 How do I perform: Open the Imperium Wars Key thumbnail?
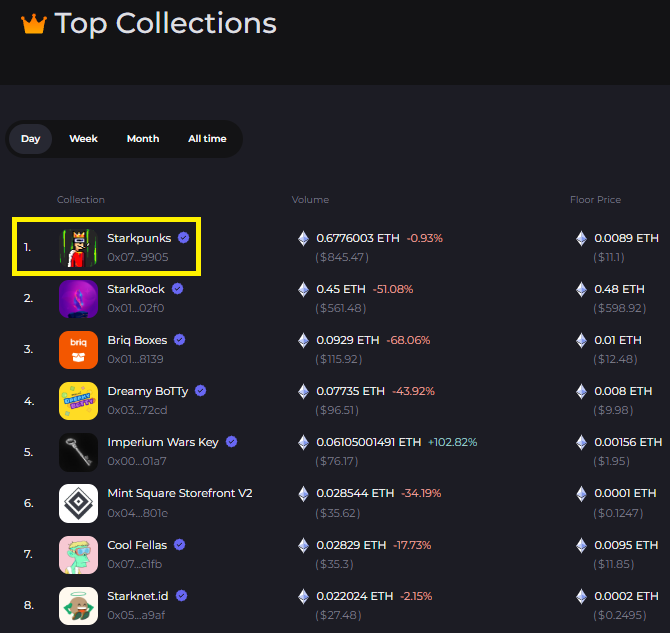pyautogui.click(x=78, y=452)
